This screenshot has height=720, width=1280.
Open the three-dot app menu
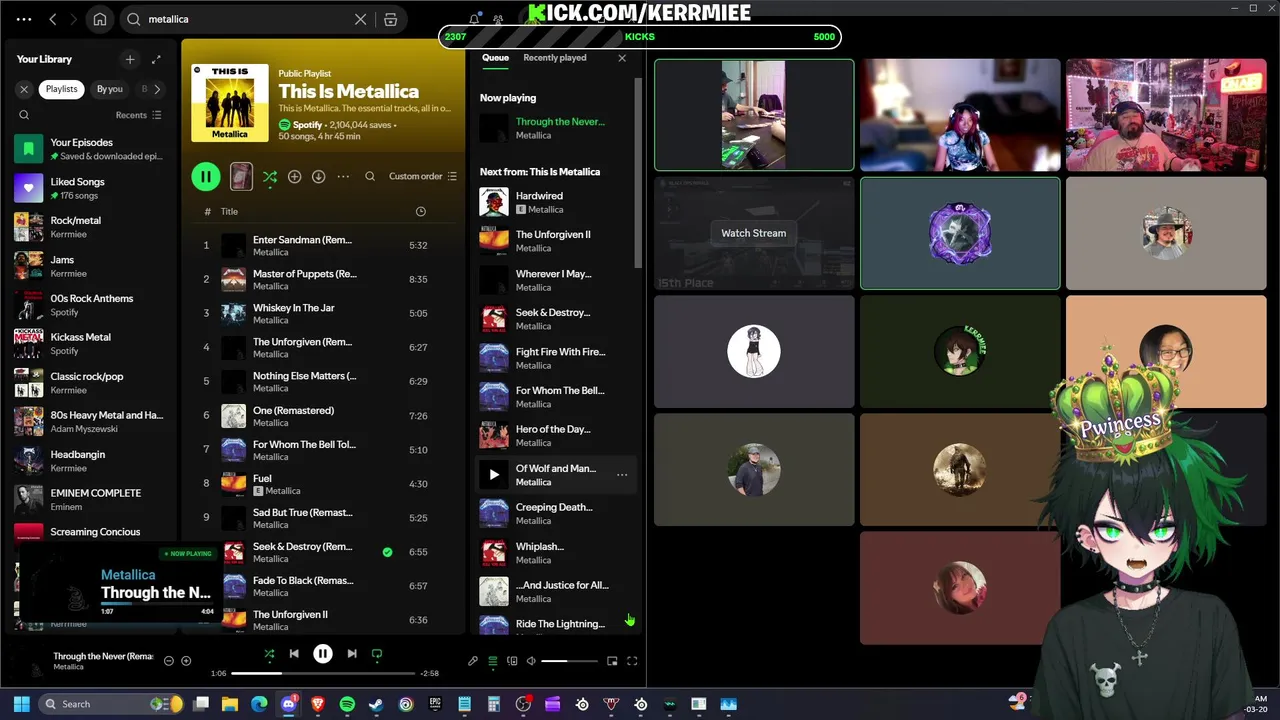(x=24, y=19)
